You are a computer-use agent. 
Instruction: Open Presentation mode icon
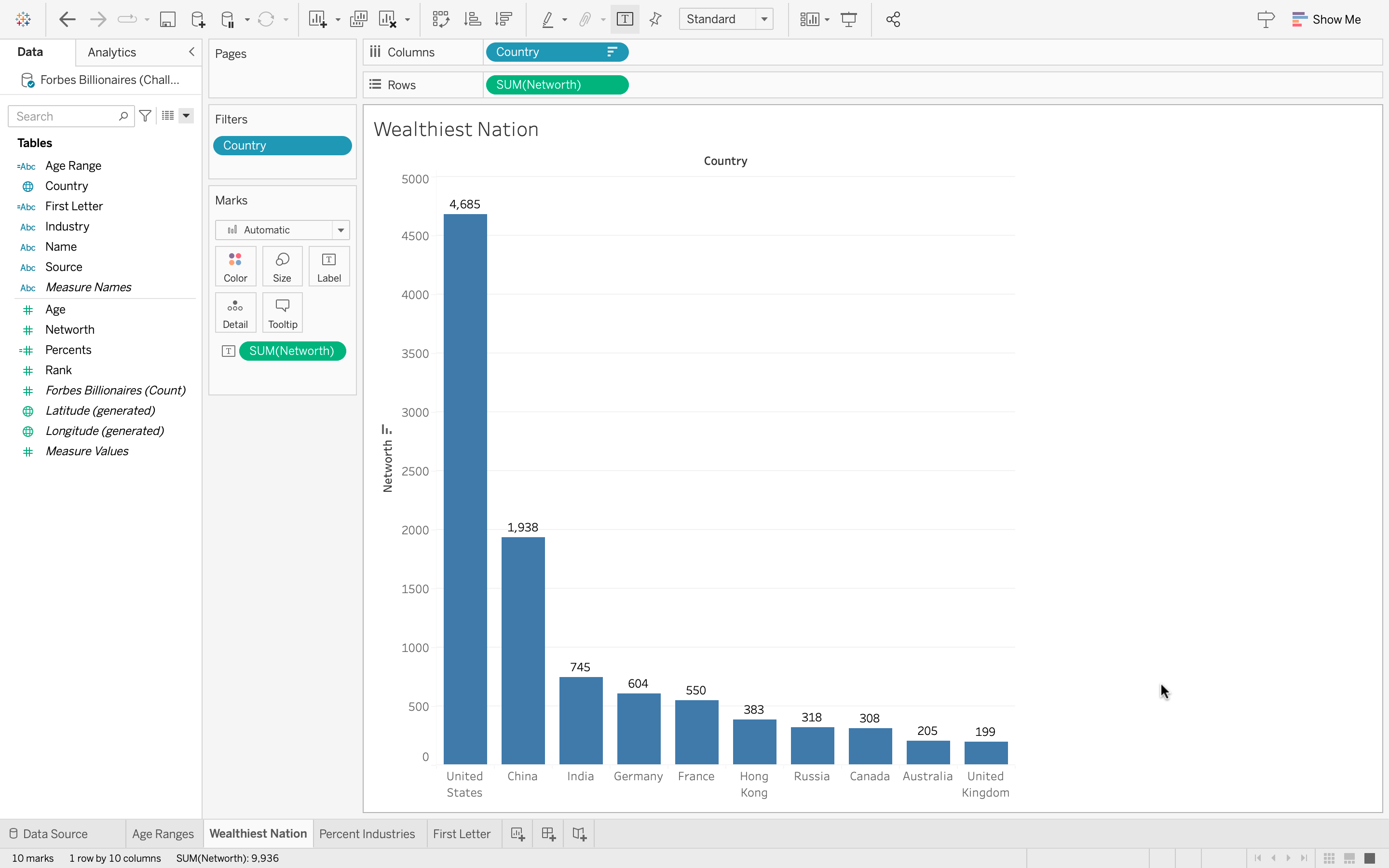[848, 19]
